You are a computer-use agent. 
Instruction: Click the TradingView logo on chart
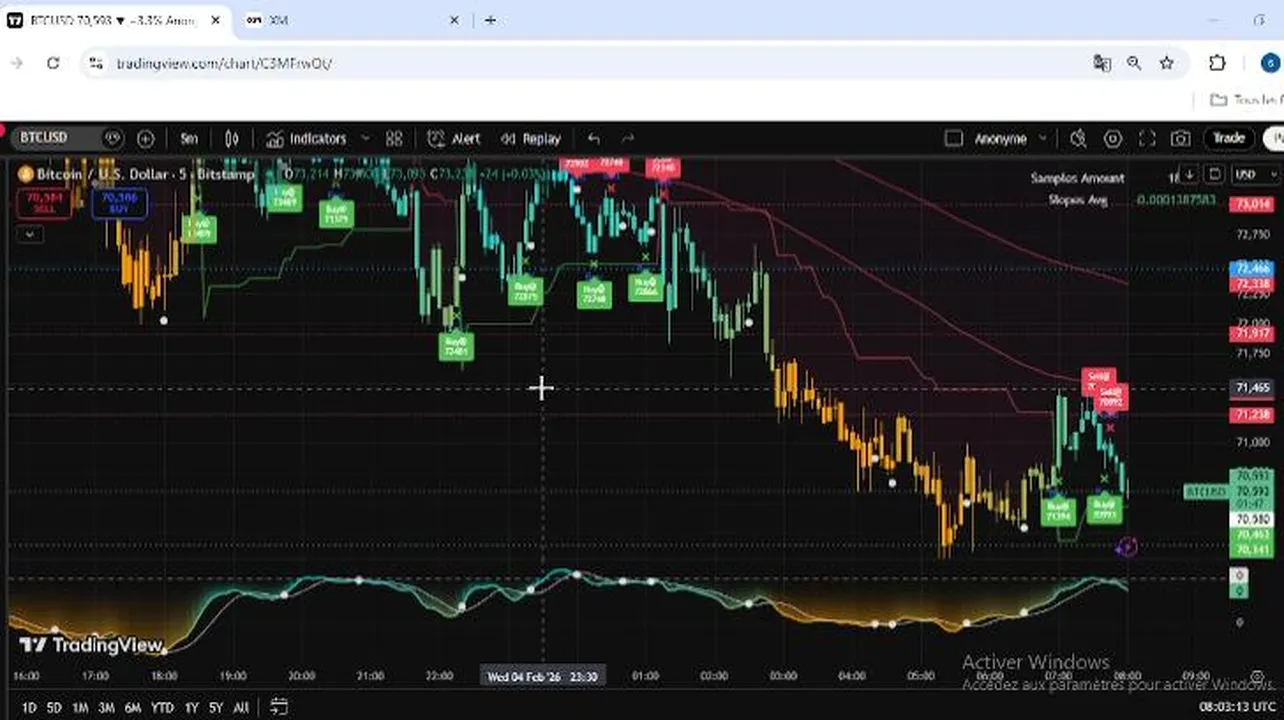pos(92,646)
